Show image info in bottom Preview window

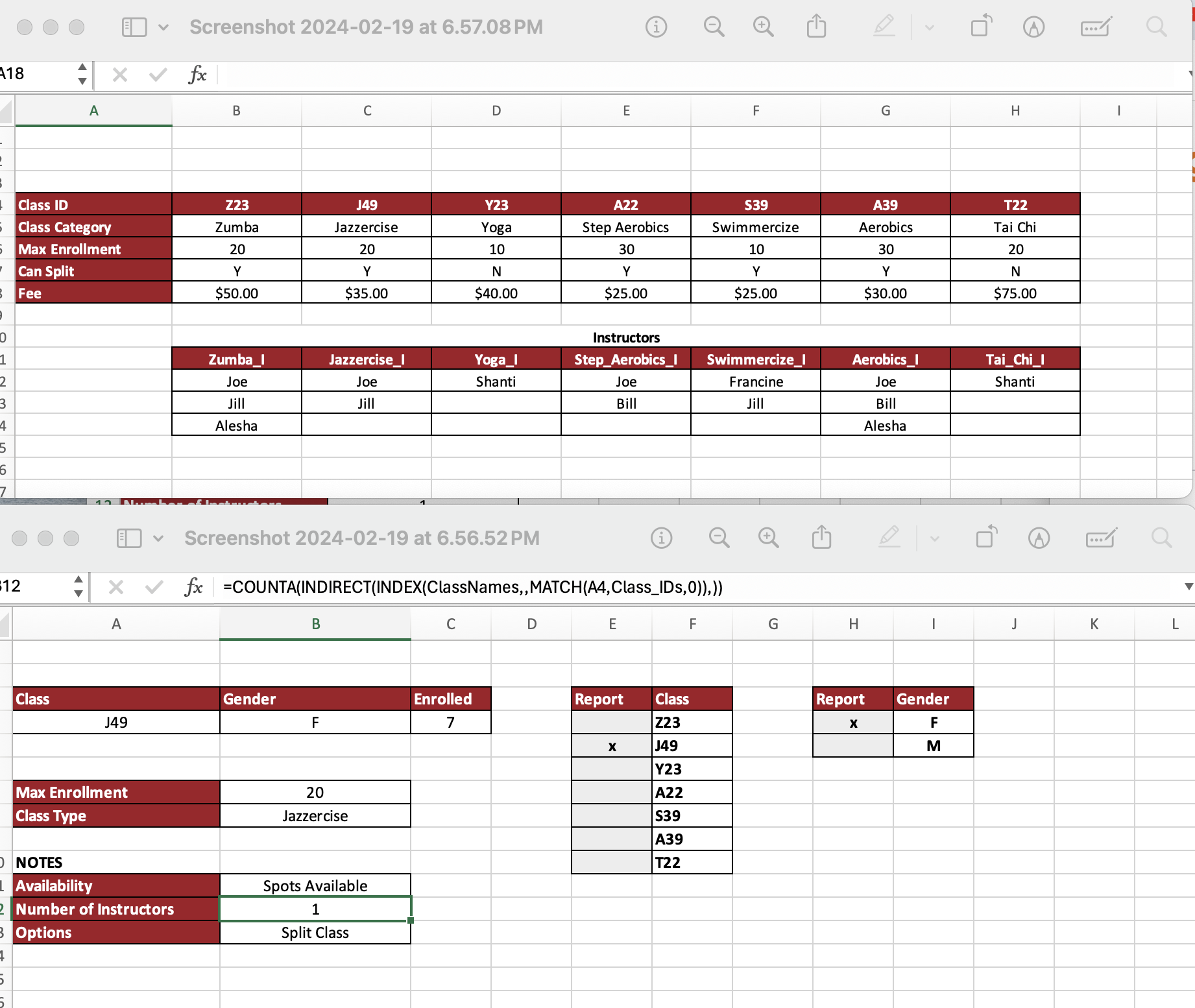coord(661,538)
